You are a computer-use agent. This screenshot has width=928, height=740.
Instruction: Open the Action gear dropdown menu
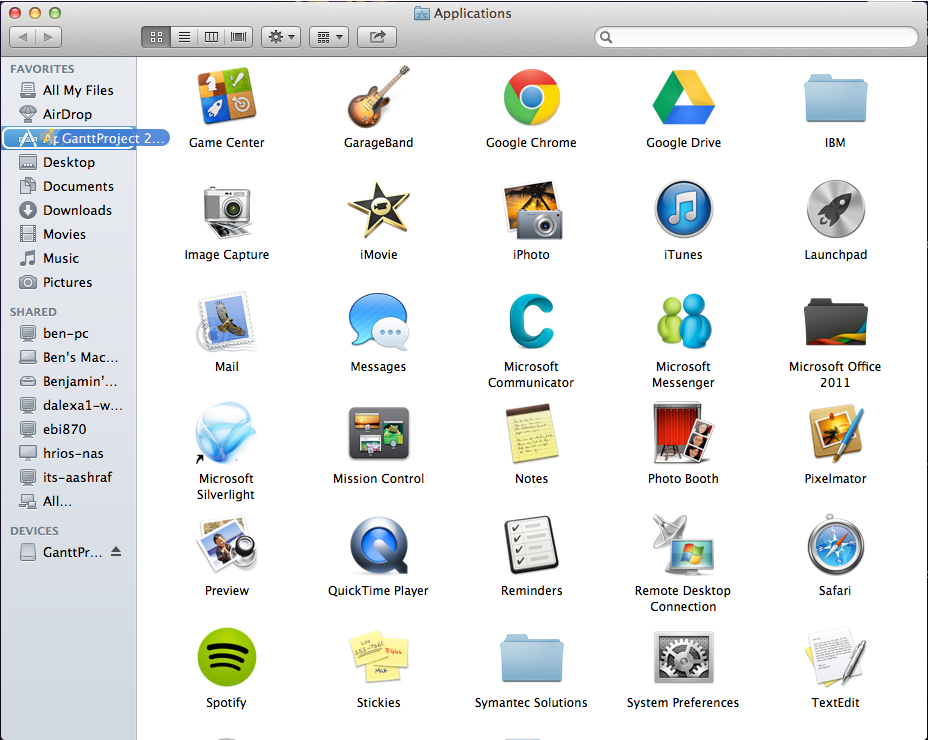coord(280,37)
